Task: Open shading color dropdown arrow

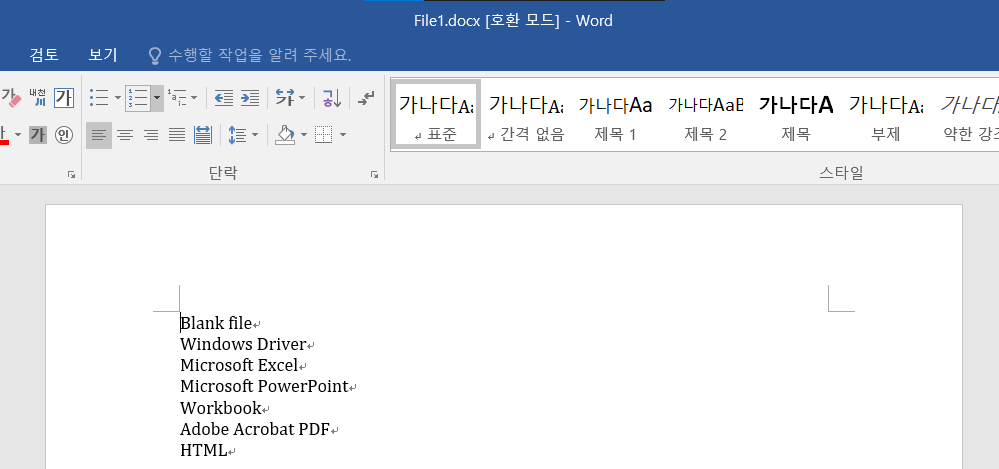Action: pos(303,134)
